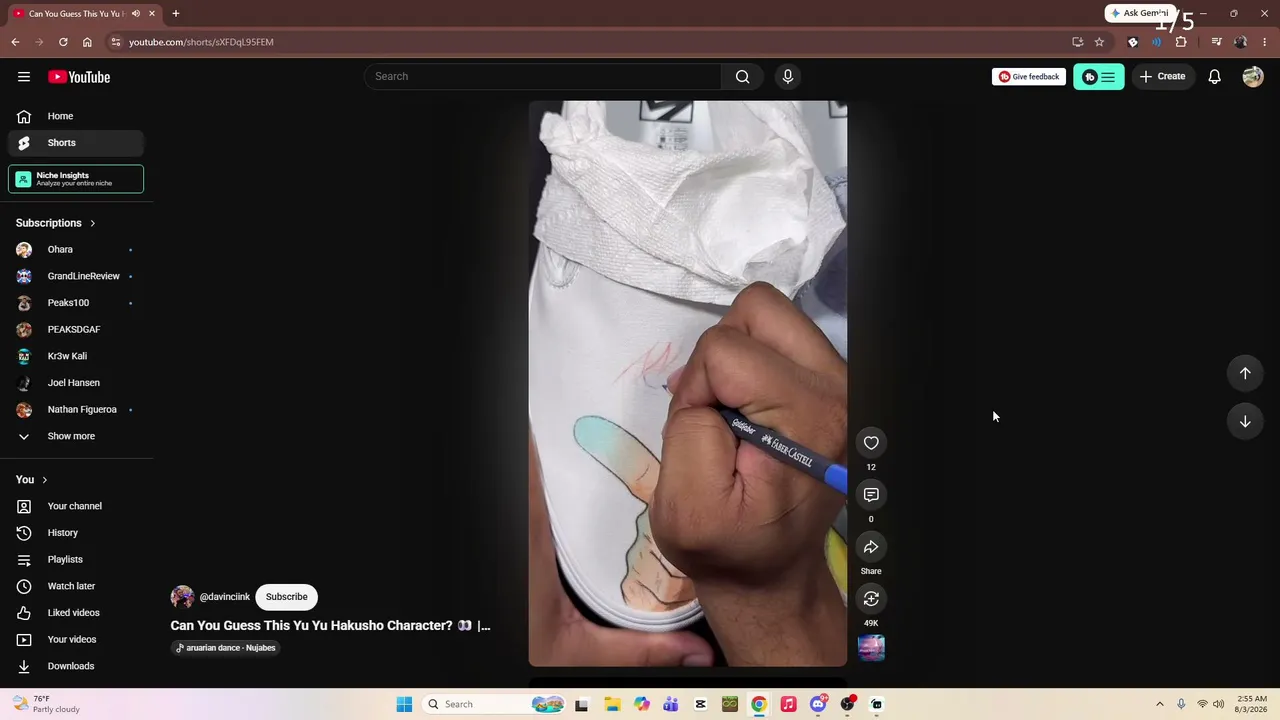Open the Nathan Figueroa channel
This screenshot has width=1280, height=720.
click(x=76, y=410)
